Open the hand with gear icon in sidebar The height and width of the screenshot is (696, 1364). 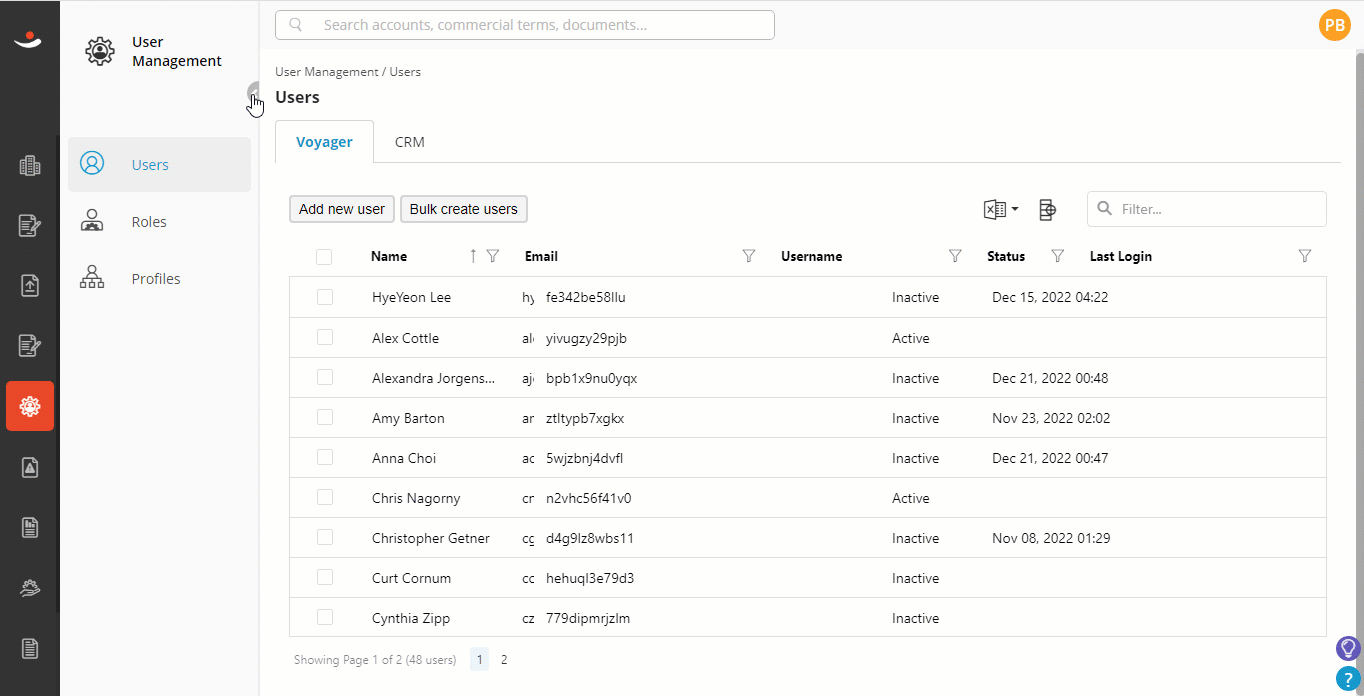(30, 588)
